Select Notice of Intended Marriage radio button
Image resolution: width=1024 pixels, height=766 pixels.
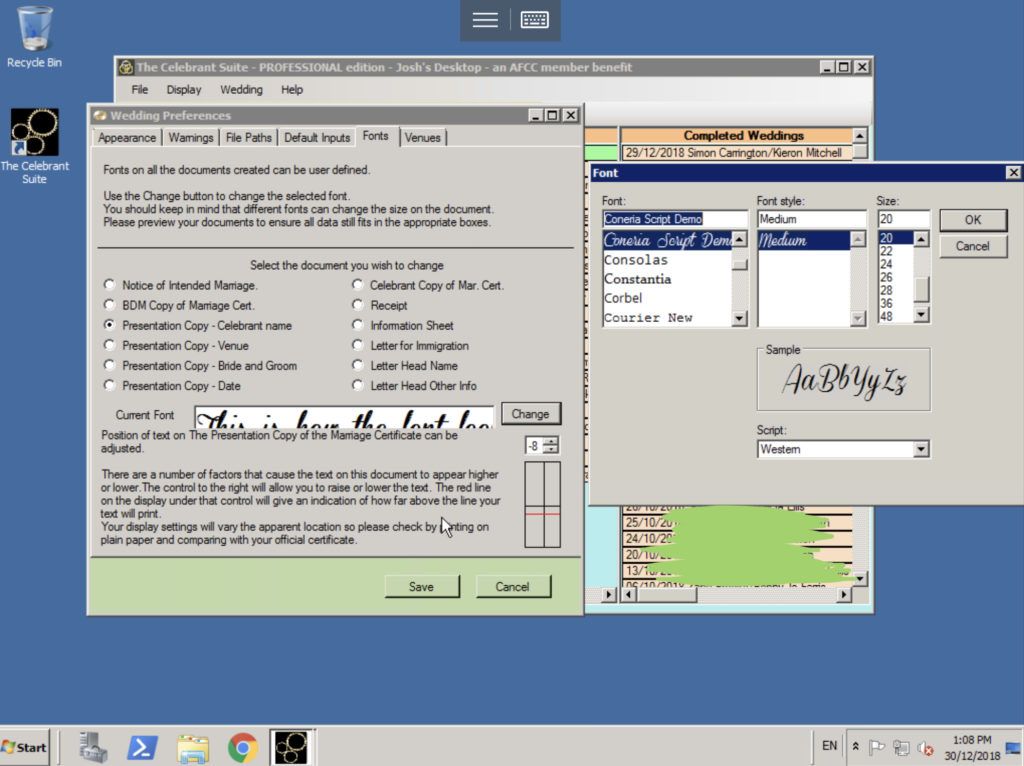point(110,285)
